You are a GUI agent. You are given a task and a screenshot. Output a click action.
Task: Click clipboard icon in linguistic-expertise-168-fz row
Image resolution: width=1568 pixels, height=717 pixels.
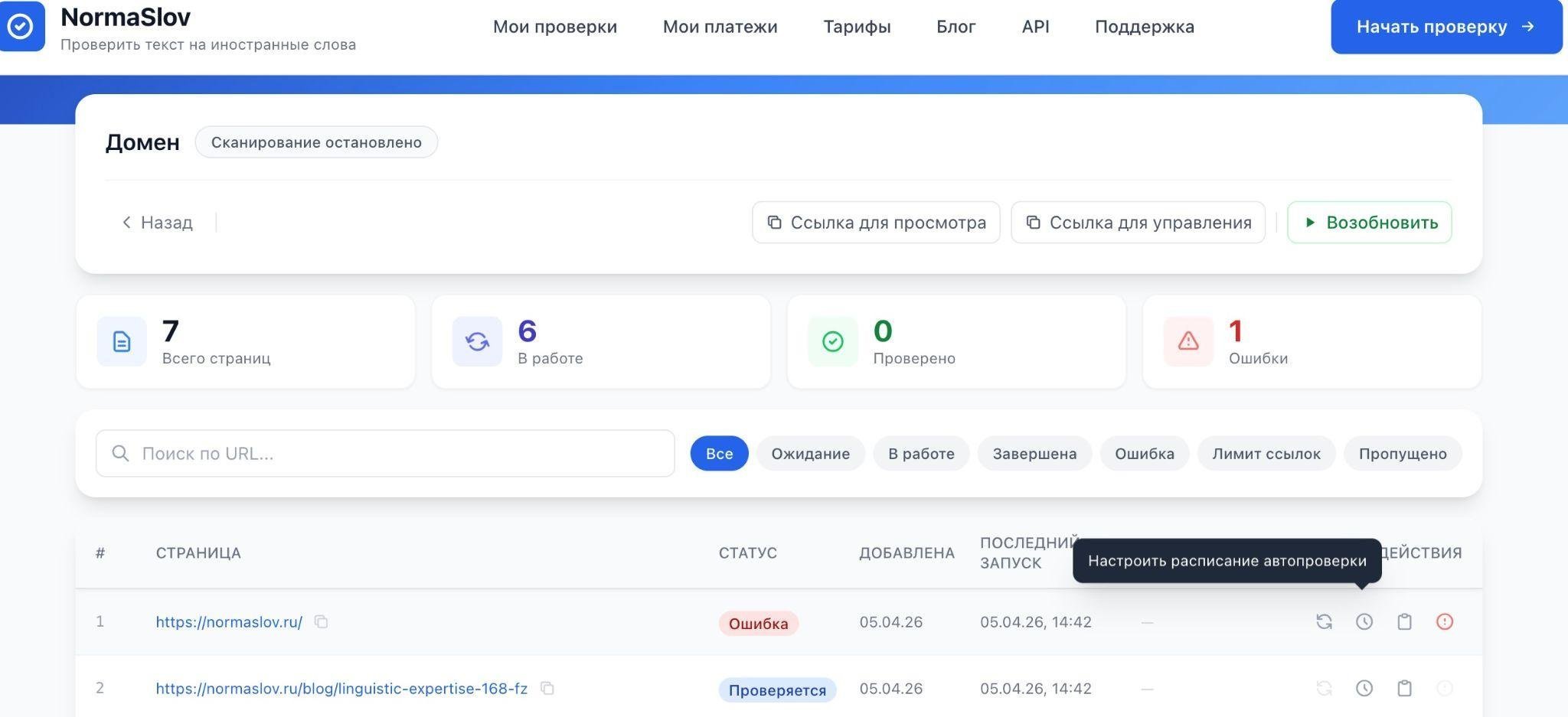(1404, 688)
